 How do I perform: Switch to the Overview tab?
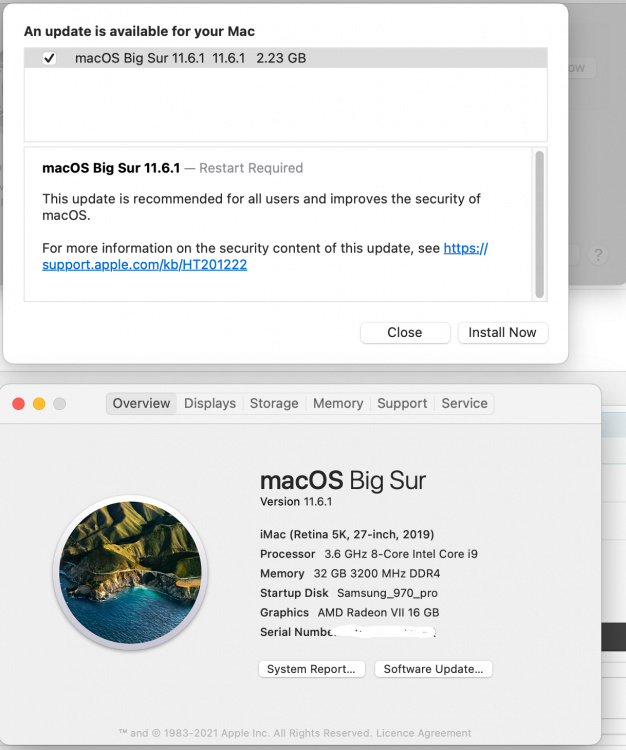tap(141, 403)
